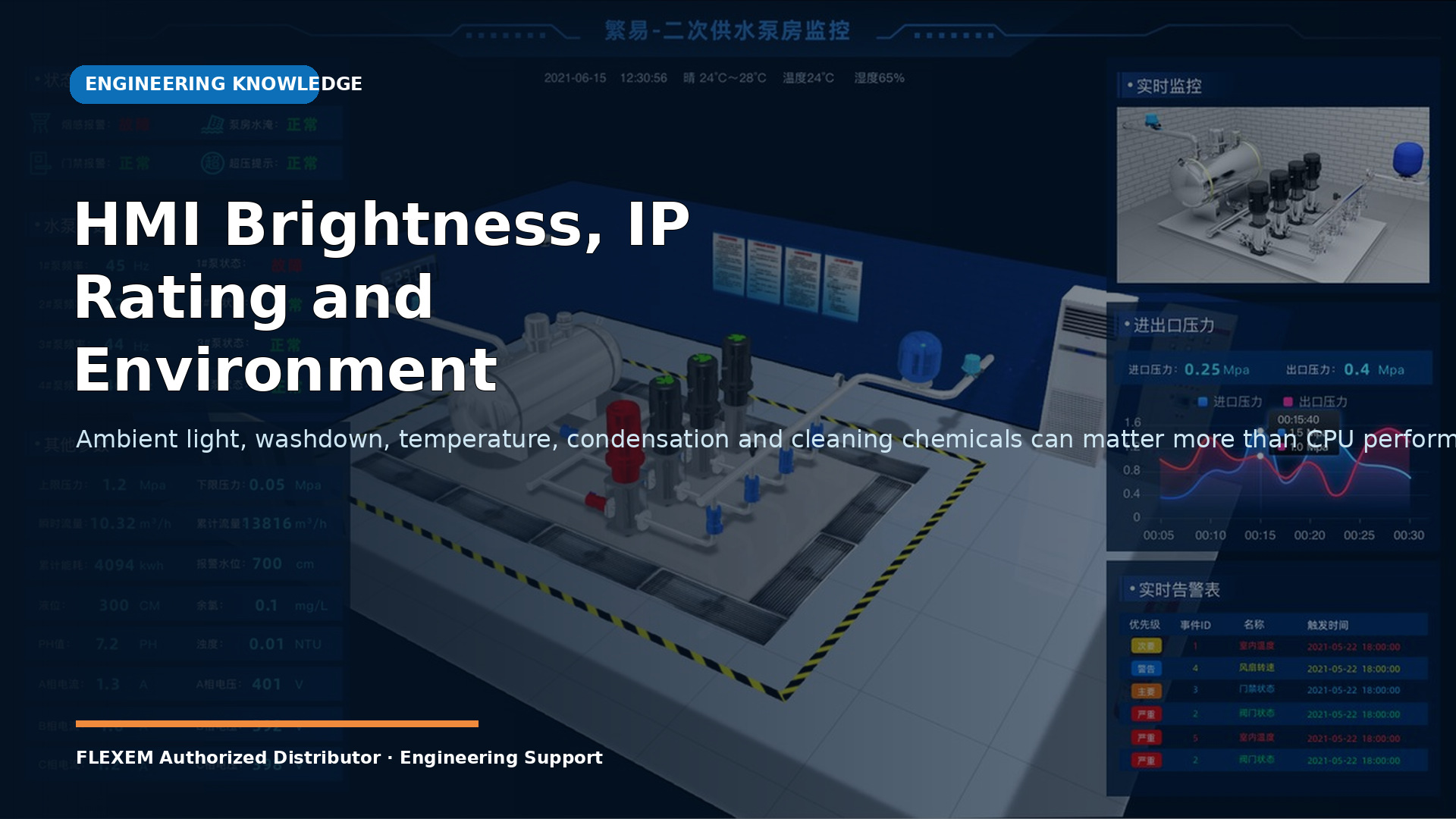Screen dimensions: 1456x819
Task: Click the 00:20 time axis label
Action: [x=1310, y=535]
